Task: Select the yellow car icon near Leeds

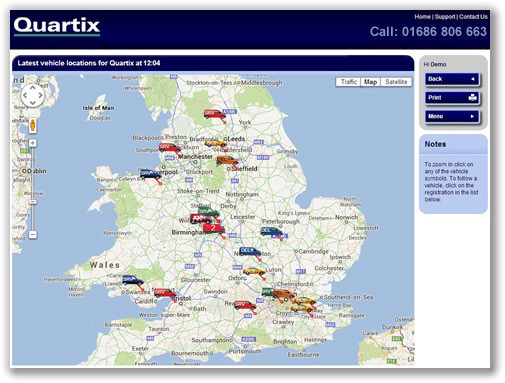Action: click(216, 144)
